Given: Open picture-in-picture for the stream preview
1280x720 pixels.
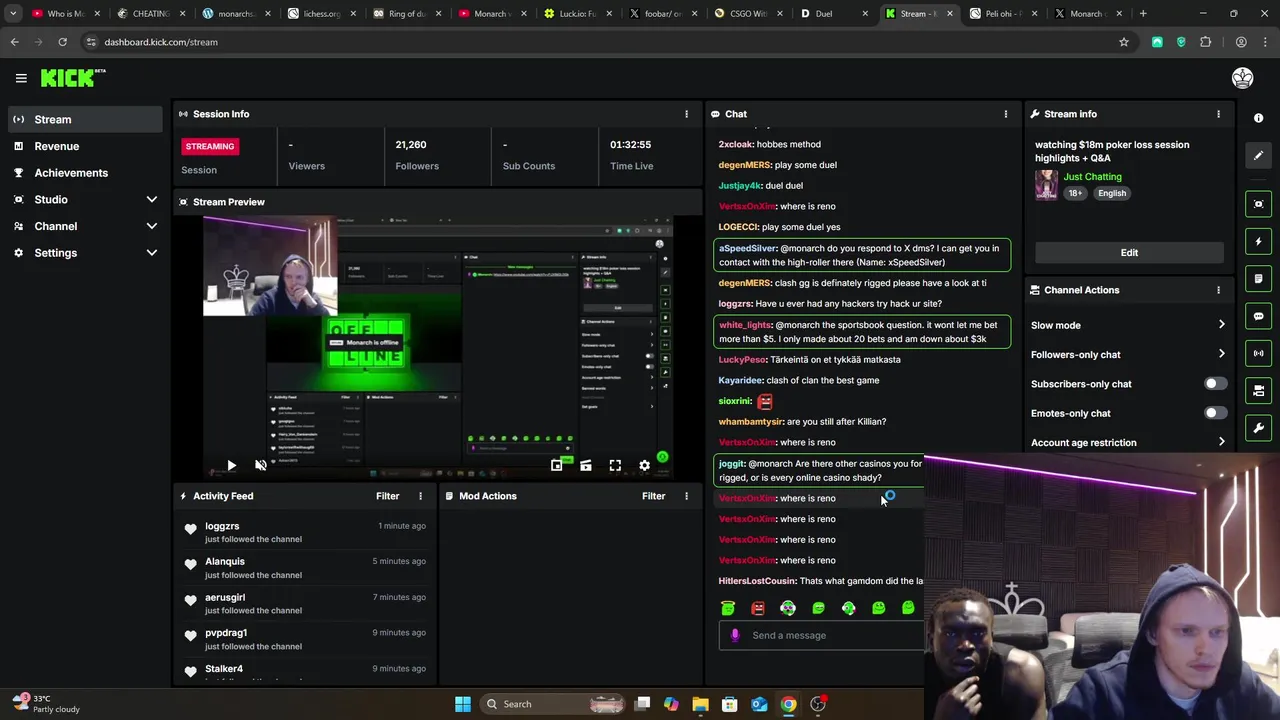Looking at the screenshot, I should point(556,465).
